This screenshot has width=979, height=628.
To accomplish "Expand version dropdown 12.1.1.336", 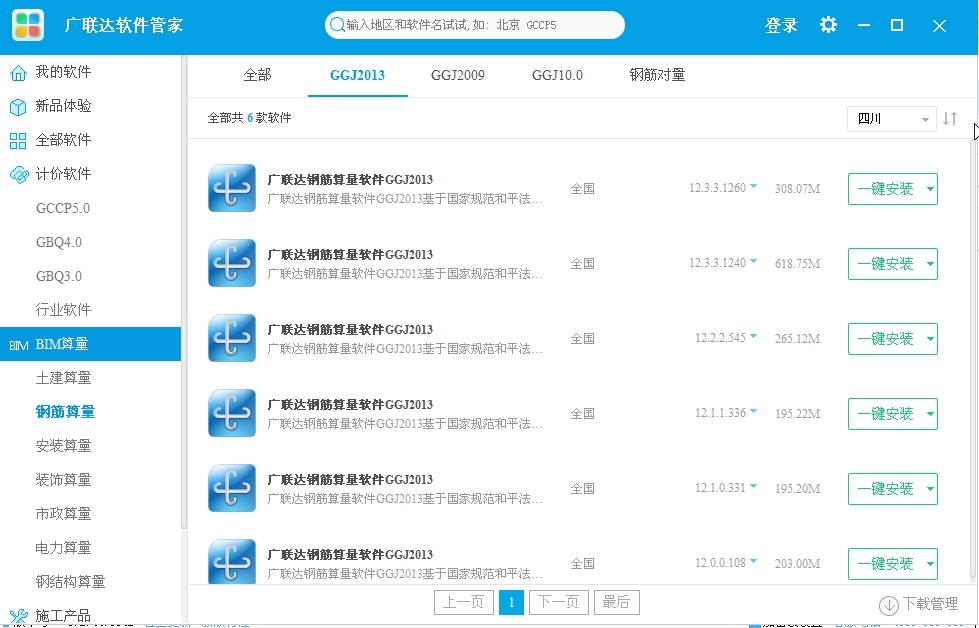I will [754, 411].
